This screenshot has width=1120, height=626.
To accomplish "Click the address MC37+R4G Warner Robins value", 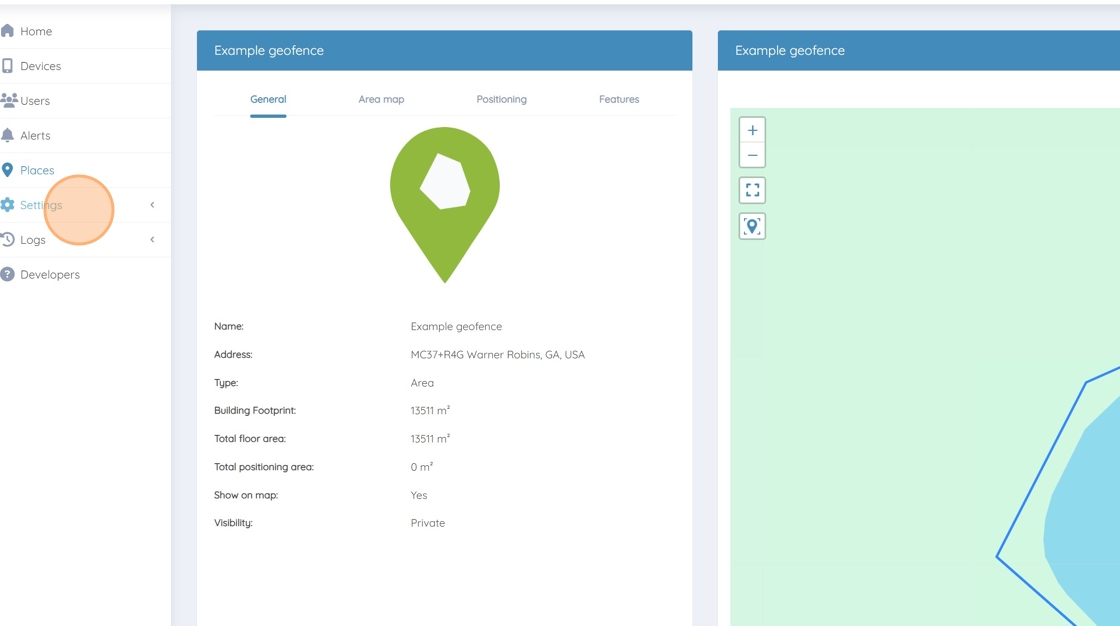I will click(x=497, y=354).
